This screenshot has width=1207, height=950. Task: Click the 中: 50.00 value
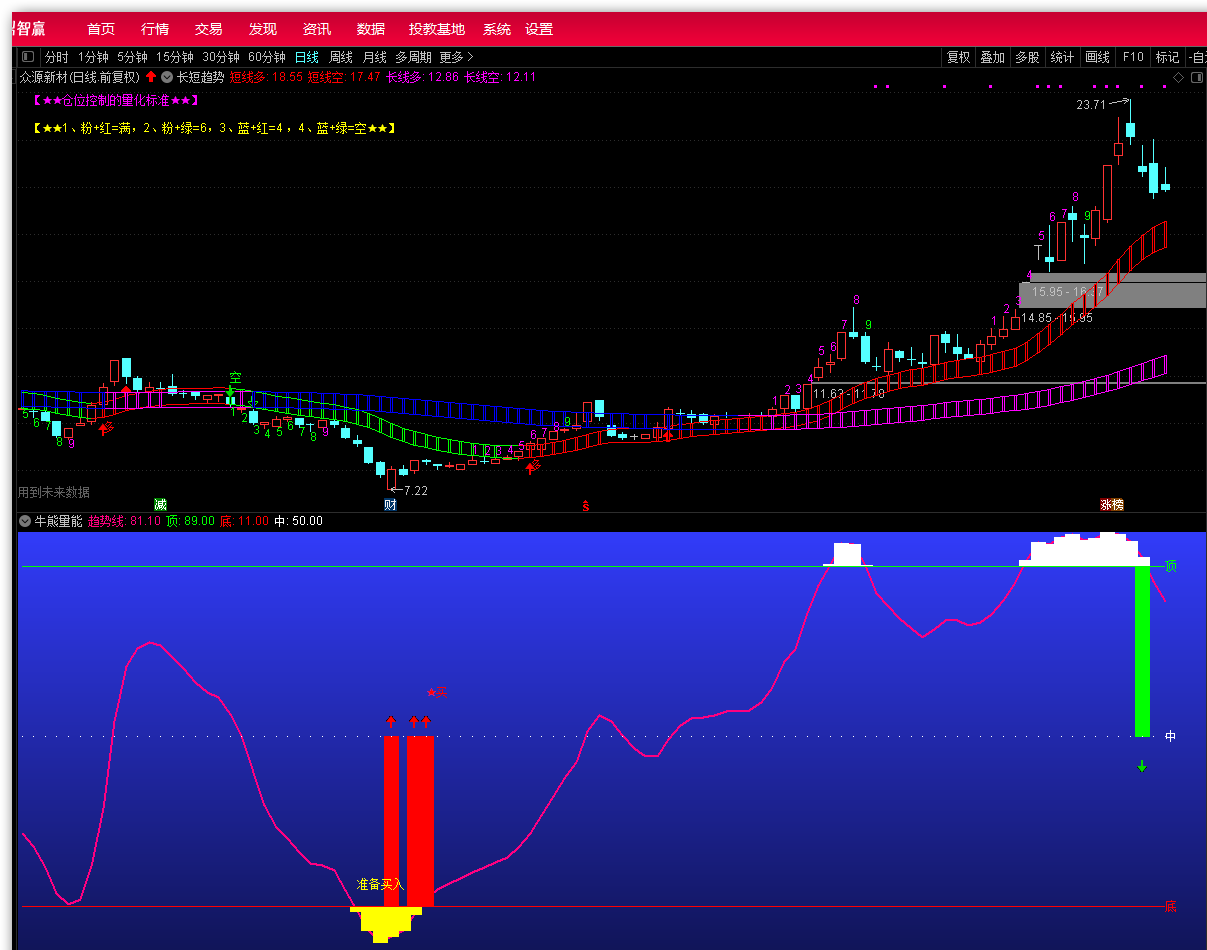click(298, 521)
